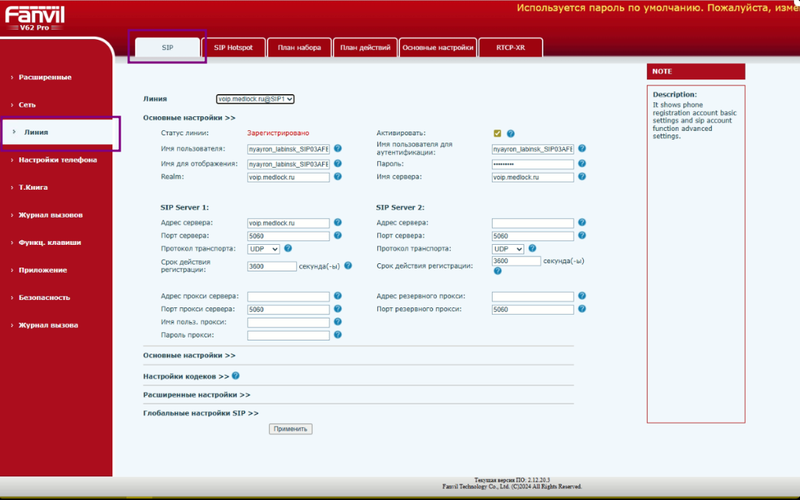The image size is (800, 500).
Task: Click help icon for Имя польз. прокси
Action: point(338,322)
